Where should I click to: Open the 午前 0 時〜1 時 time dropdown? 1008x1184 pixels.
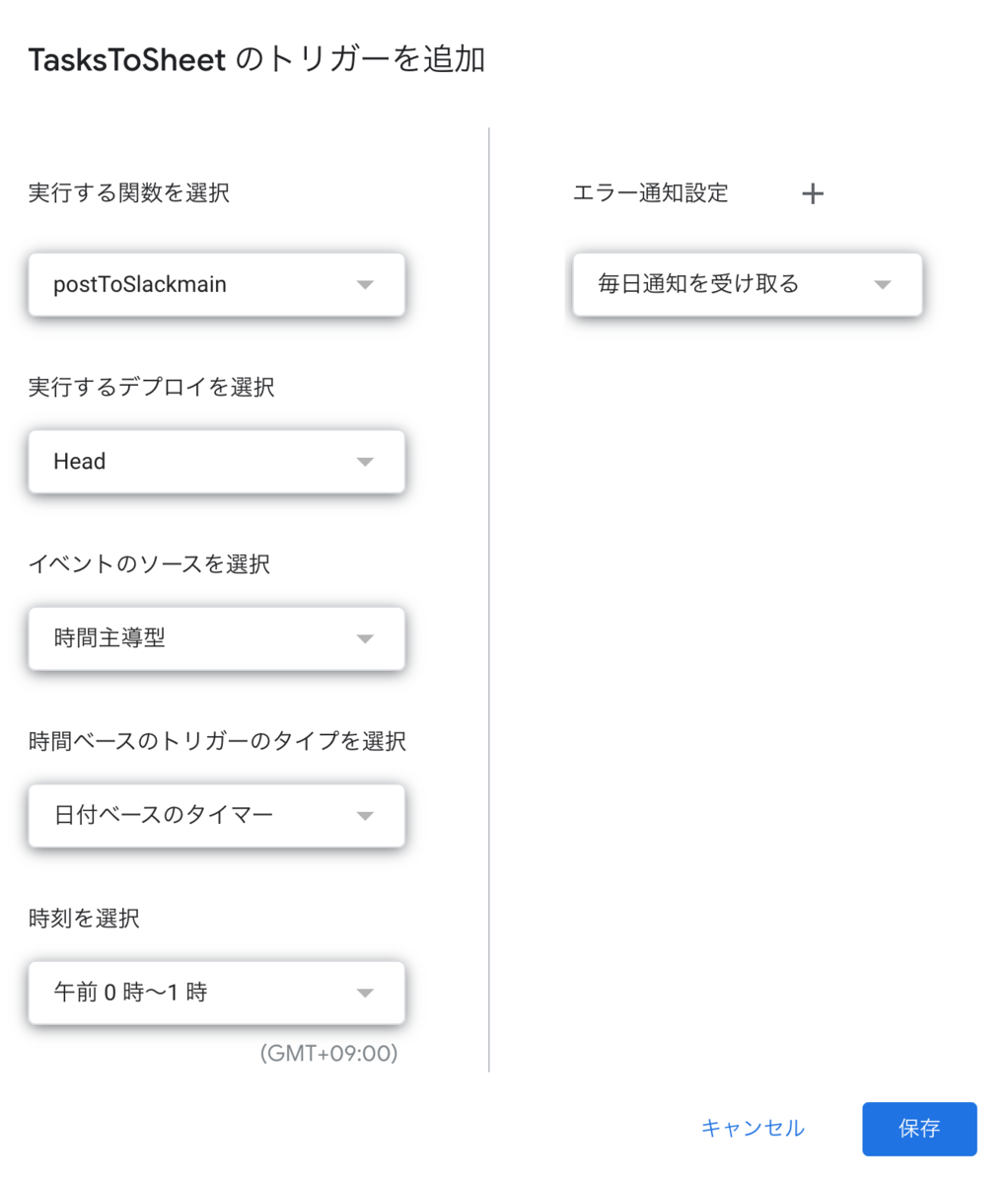(x=217, y=993)
